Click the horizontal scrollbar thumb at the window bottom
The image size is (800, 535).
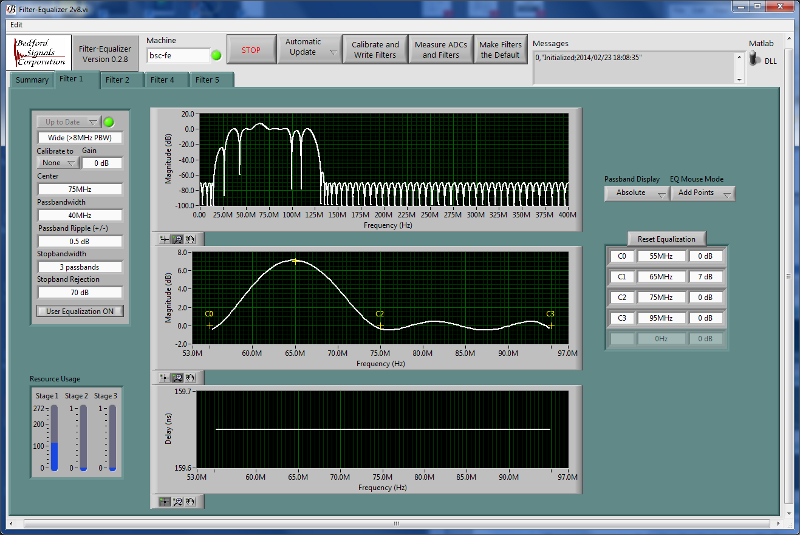pos(396,523)
